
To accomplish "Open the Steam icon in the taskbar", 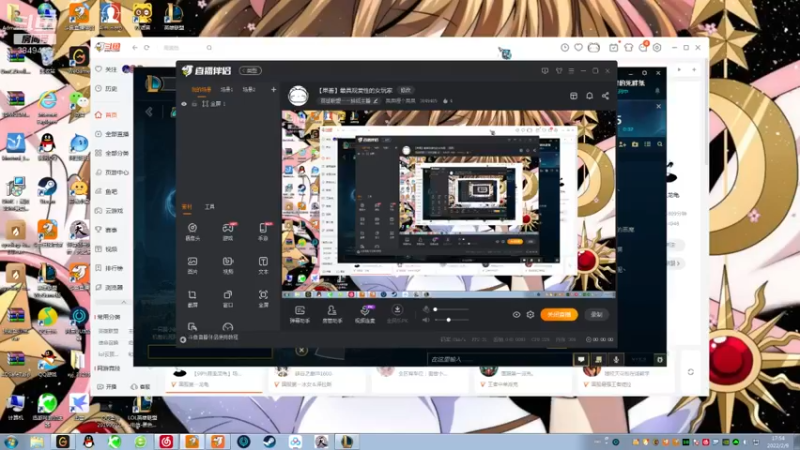I will tap(269, 441).
